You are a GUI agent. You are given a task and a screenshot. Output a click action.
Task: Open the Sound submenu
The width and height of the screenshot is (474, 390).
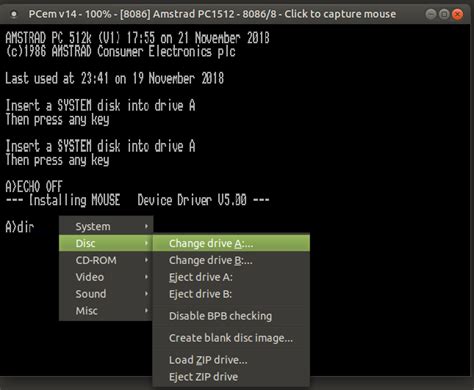(x=106, y=294)
